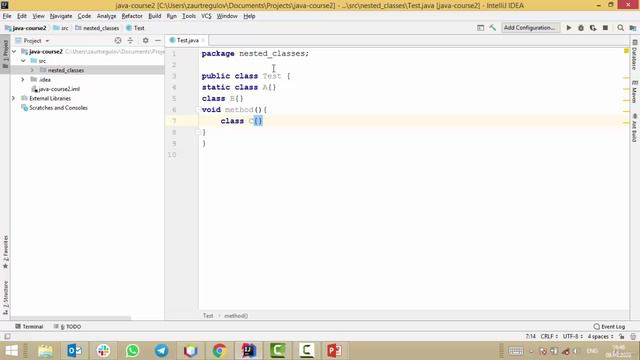640x360 pixels.
Task: Open the Build menu
Action: [154, 16]
